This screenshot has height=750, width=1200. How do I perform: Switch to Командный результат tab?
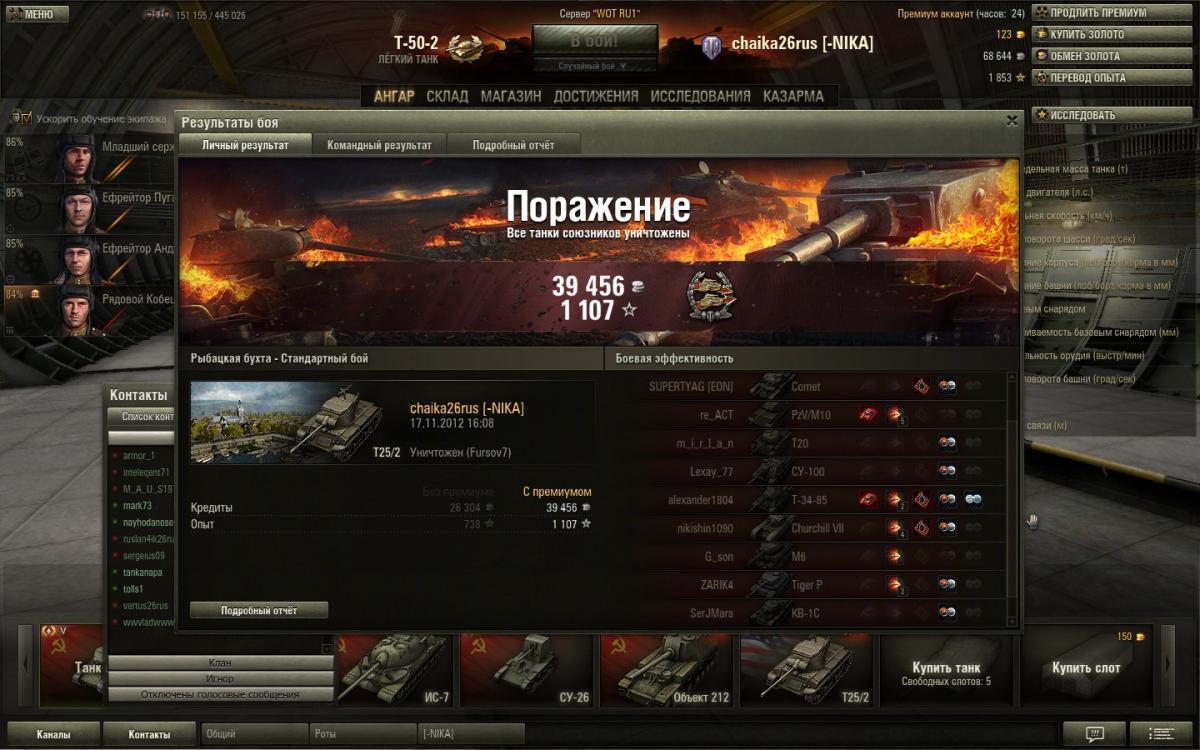379,145
